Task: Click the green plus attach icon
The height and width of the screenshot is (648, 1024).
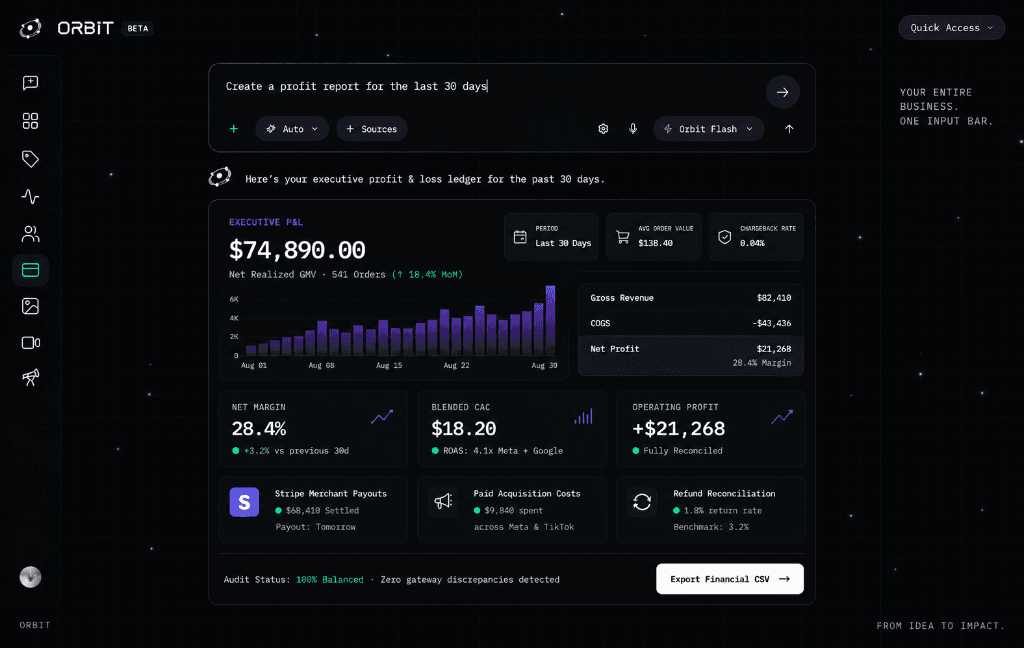Action: click(x=234, y=129)
